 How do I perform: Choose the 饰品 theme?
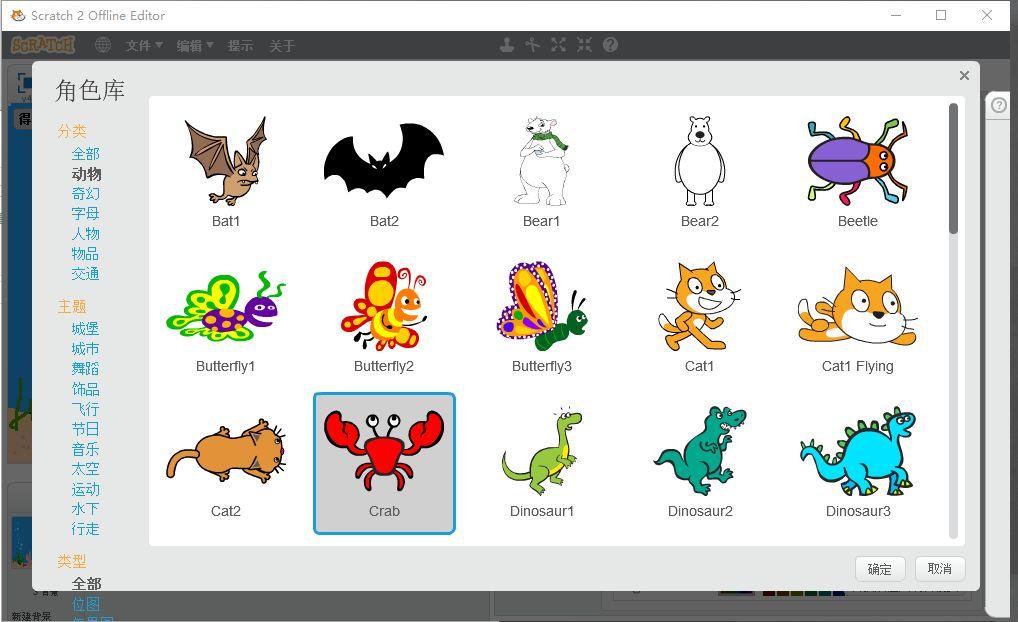tap(86, 389)
